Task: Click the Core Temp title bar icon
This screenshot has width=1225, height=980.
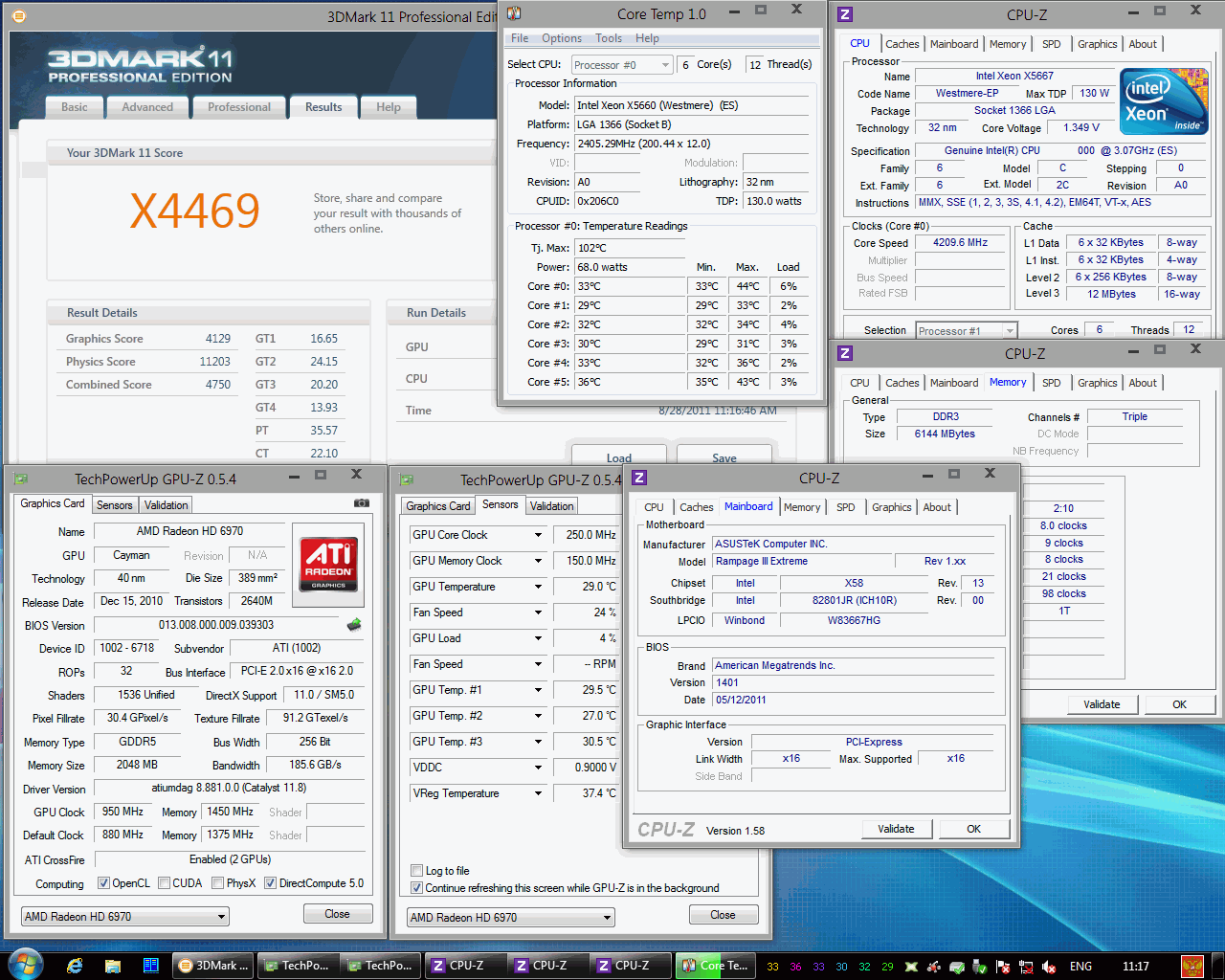Action: click(514, 13)
